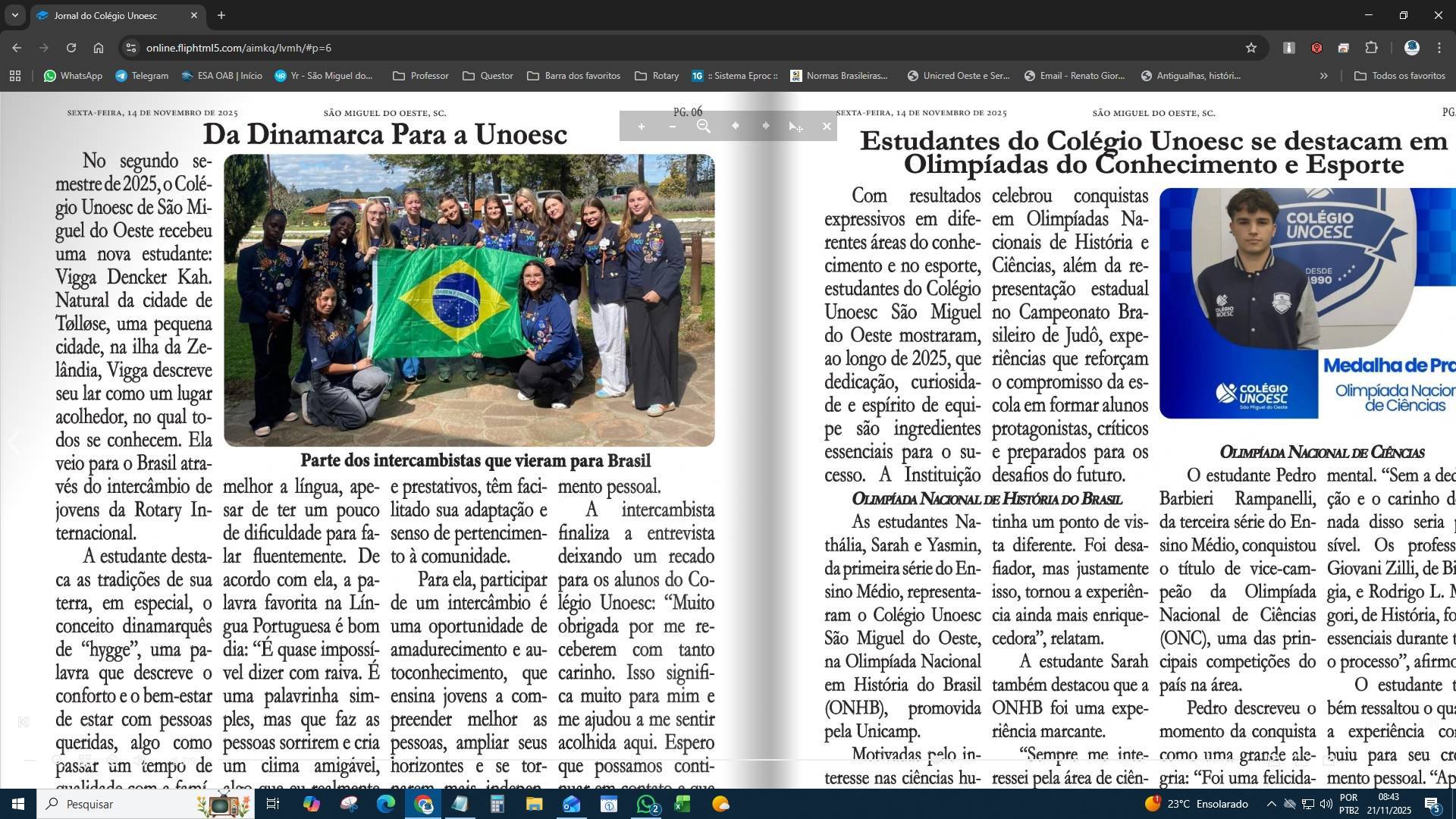Zoom in with the plus icon
The height and width of the screenshot is (819, 1456).
641,127
